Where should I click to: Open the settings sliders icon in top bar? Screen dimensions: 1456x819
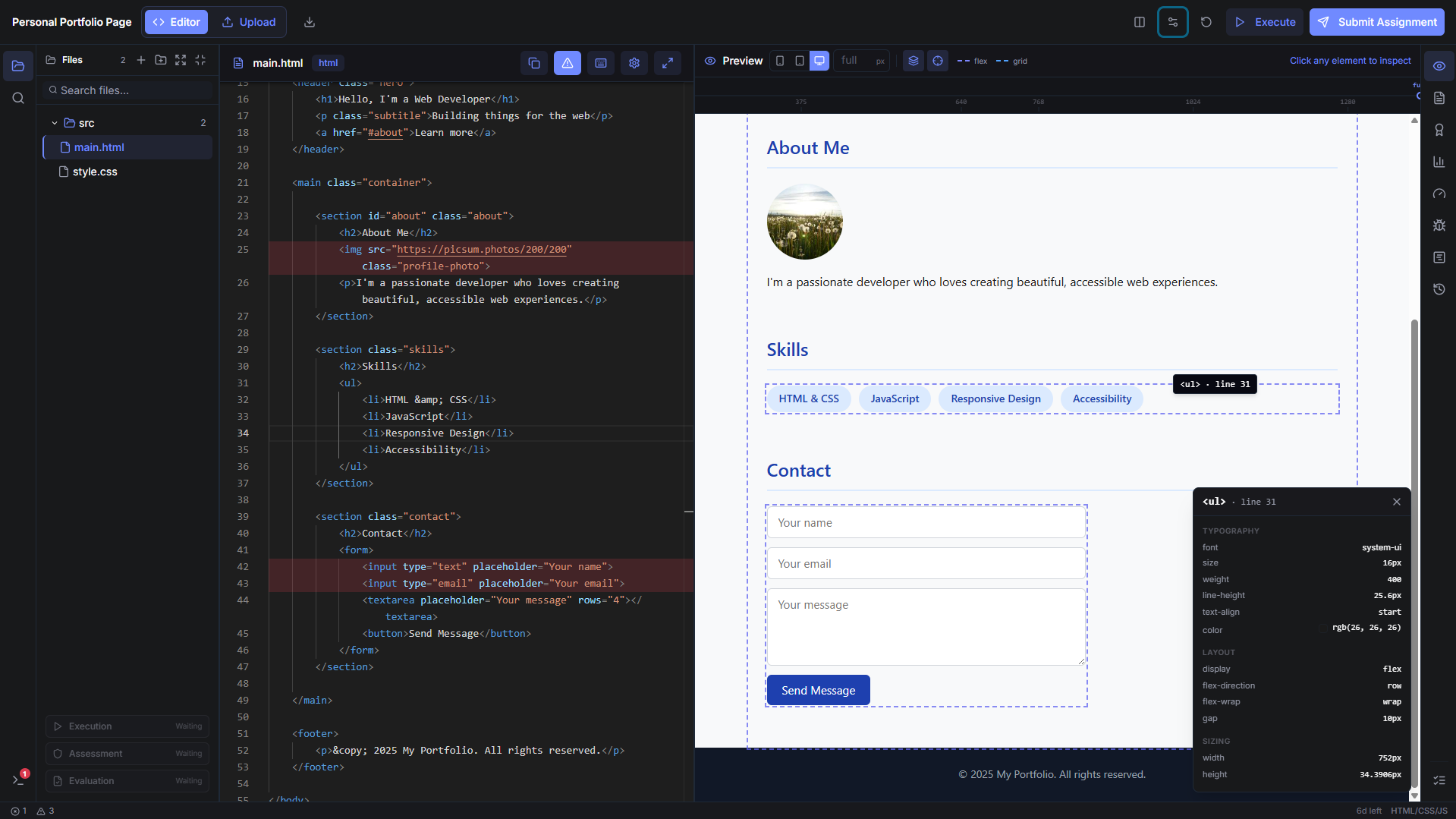tap(1173, 22)
